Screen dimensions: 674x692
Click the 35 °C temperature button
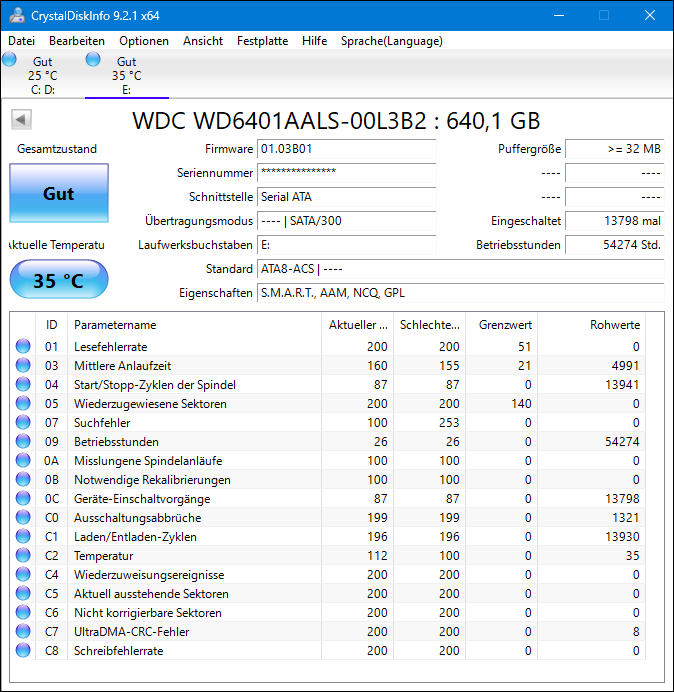point(59,280)
